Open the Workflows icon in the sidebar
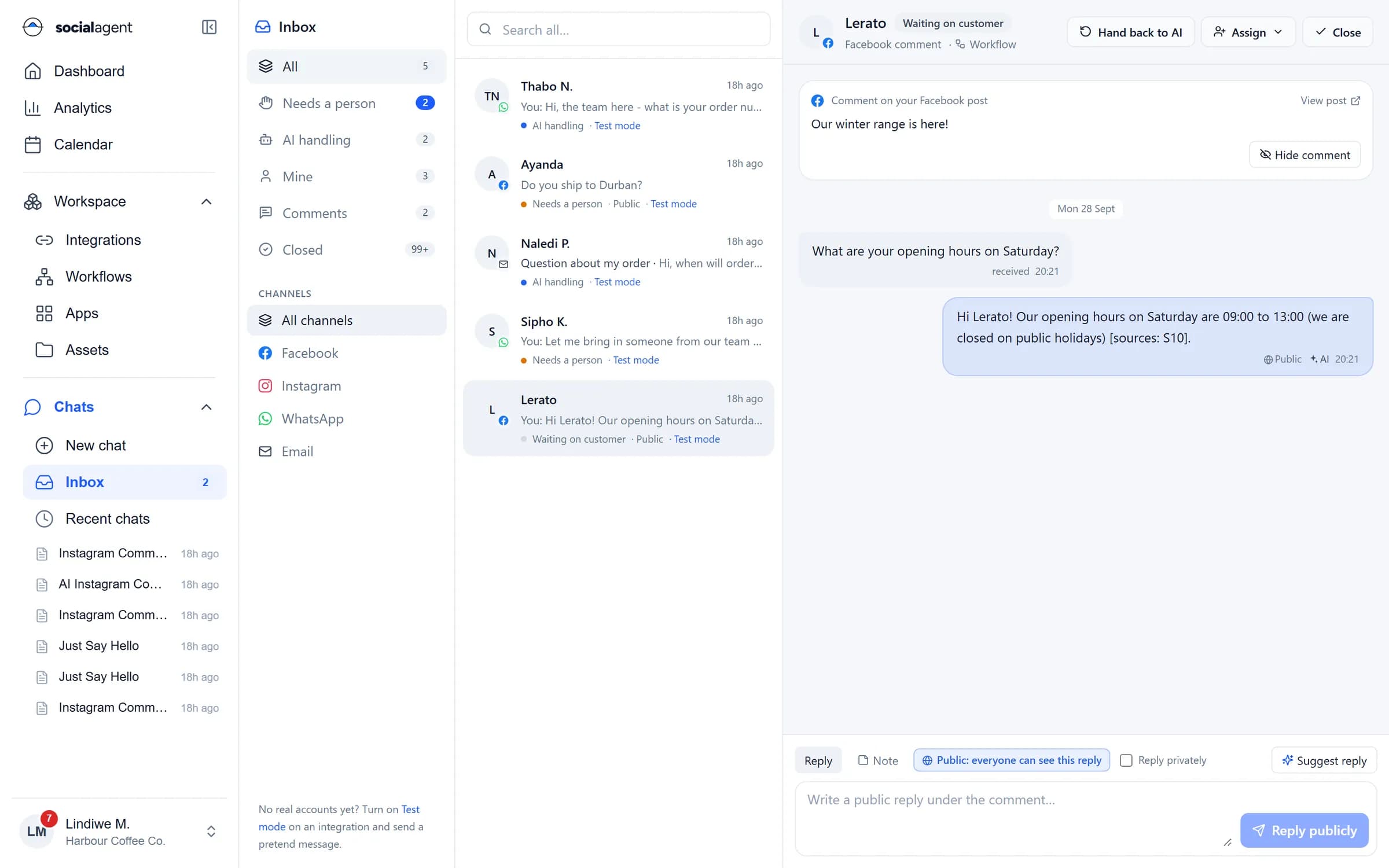1389x868 pixels. point(45,277)
